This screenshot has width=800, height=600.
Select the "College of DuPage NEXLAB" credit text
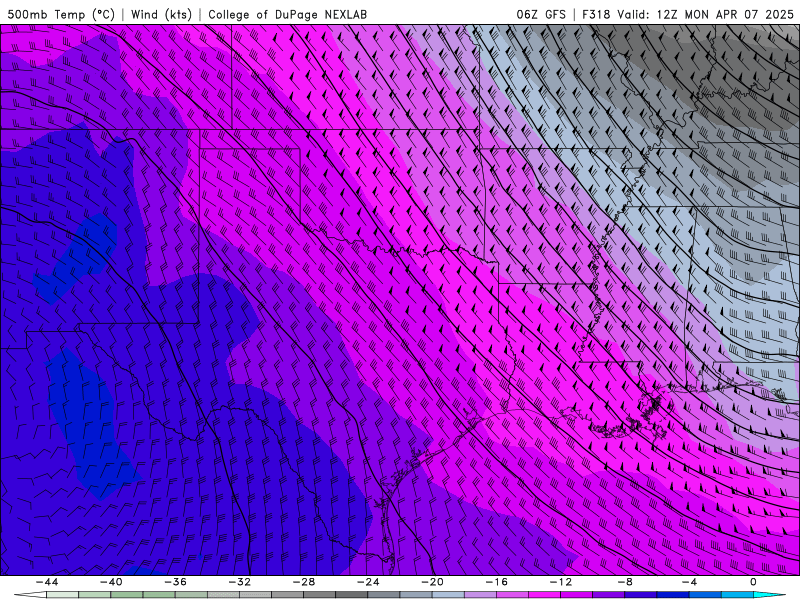287,14
